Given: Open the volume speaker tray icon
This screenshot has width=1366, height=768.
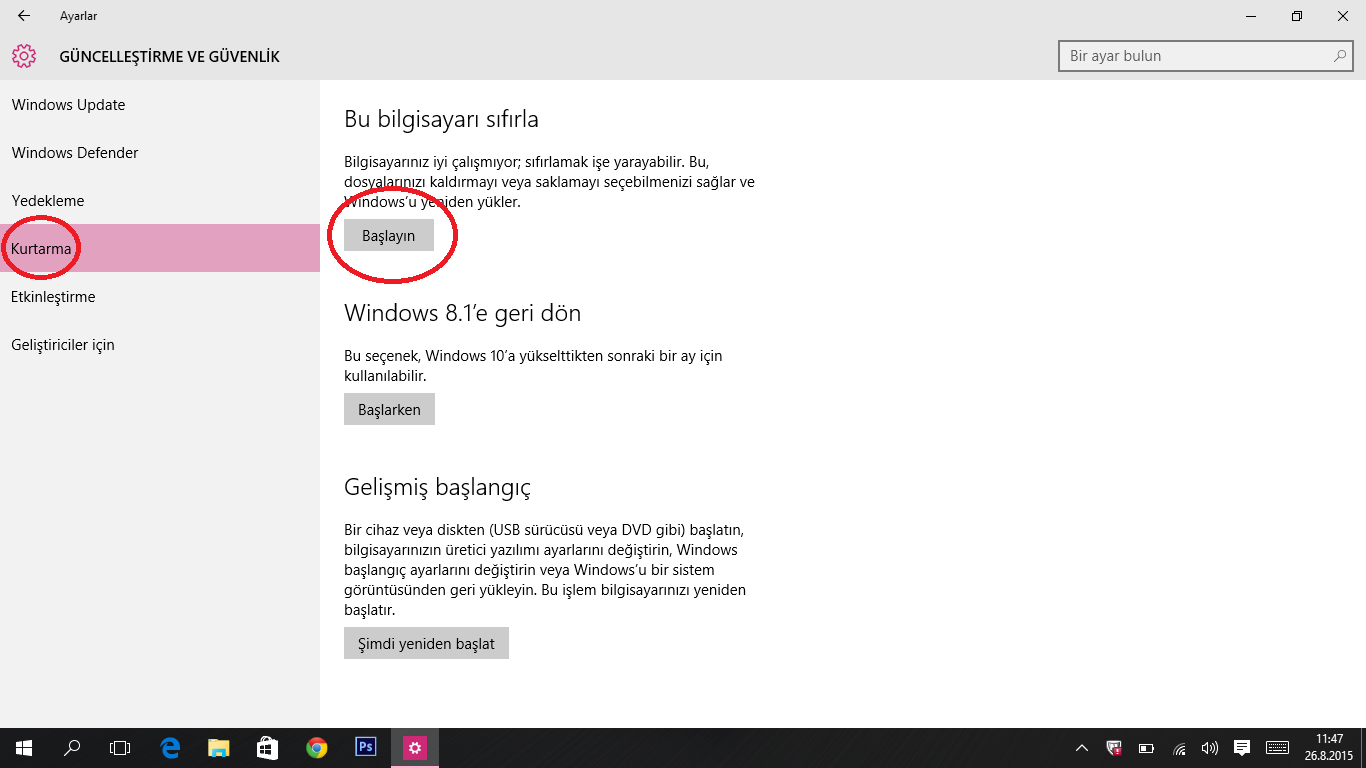Looking at the screenshot, I should point(1210,748).
